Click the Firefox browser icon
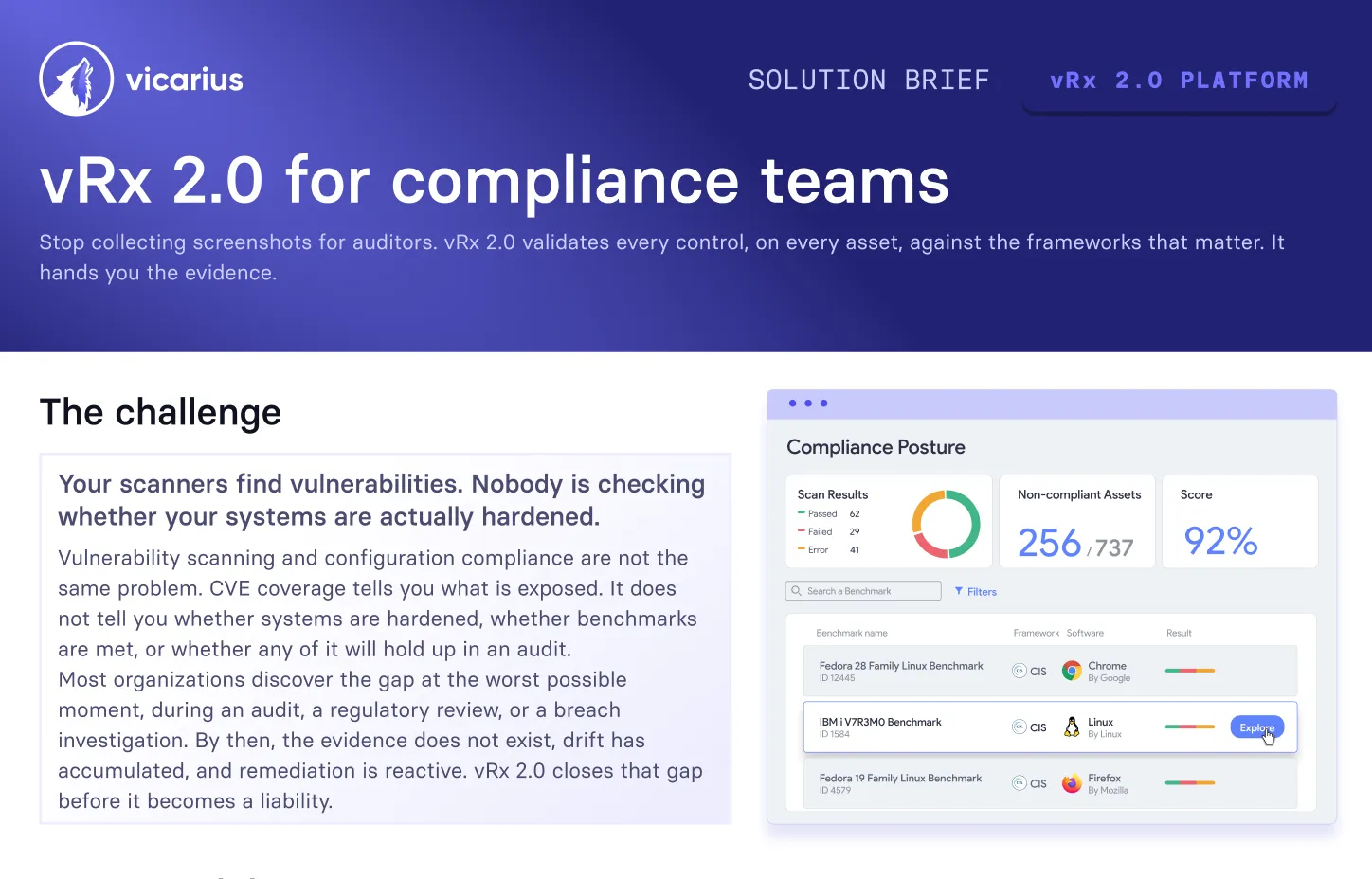The width and height of the screenshot is (1372, 879). coord(1072,783)
